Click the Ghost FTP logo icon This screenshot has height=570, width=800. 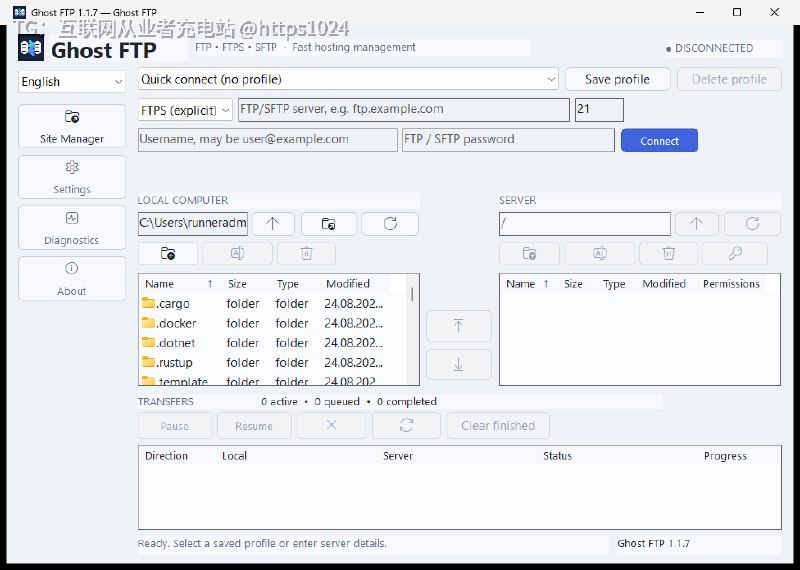pos(31,48)
